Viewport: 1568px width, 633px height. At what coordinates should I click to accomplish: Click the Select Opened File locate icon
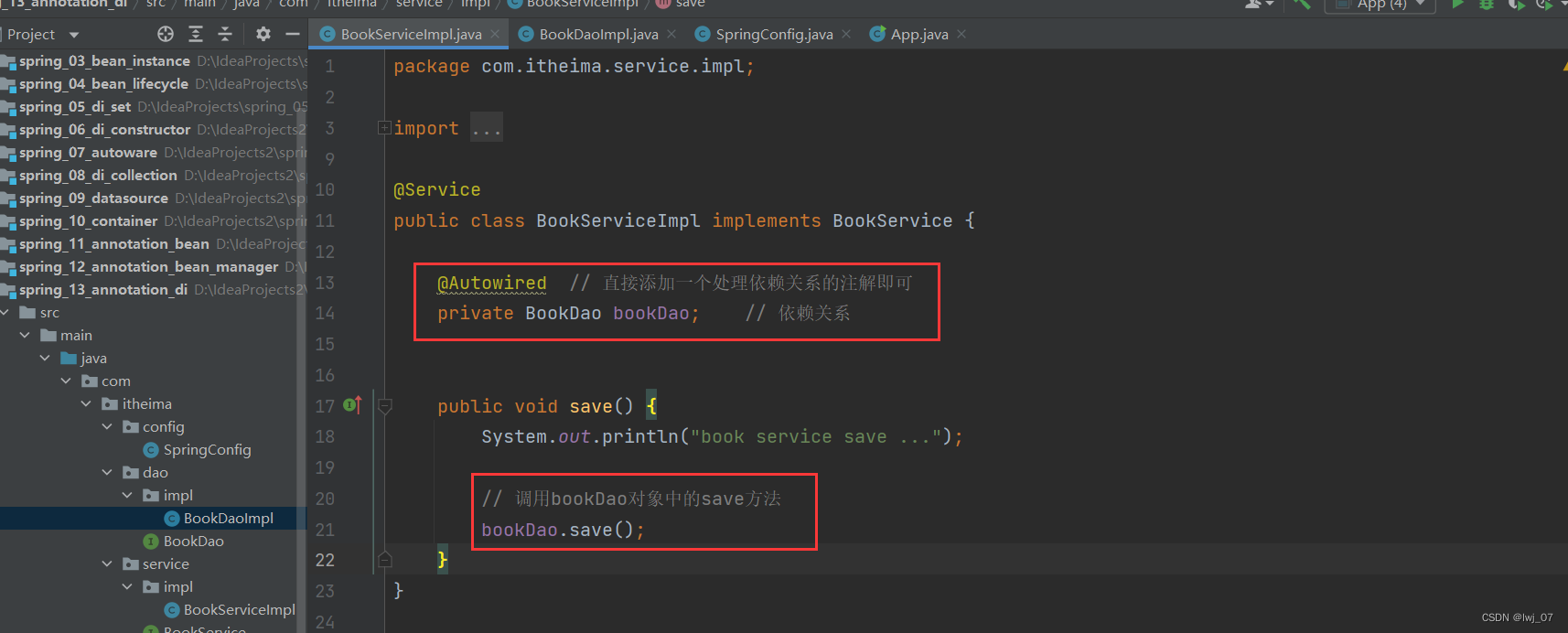[166, 34]
